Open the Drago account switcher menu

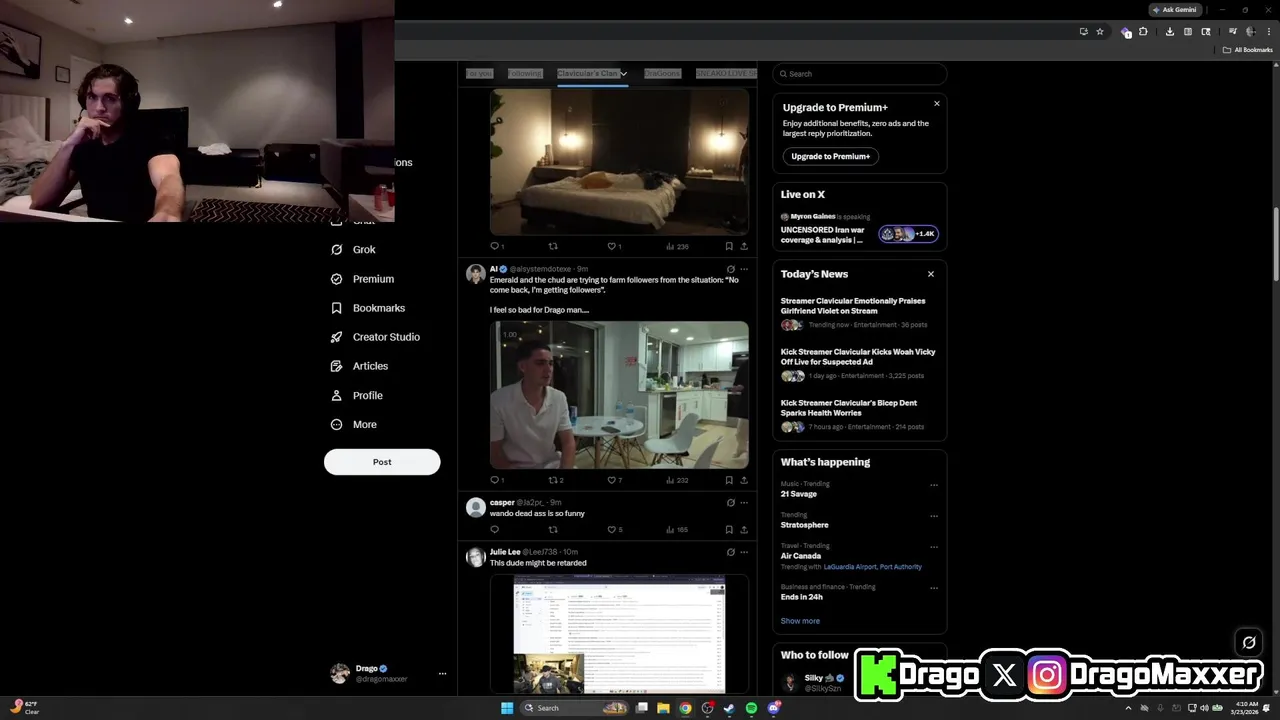389,674
